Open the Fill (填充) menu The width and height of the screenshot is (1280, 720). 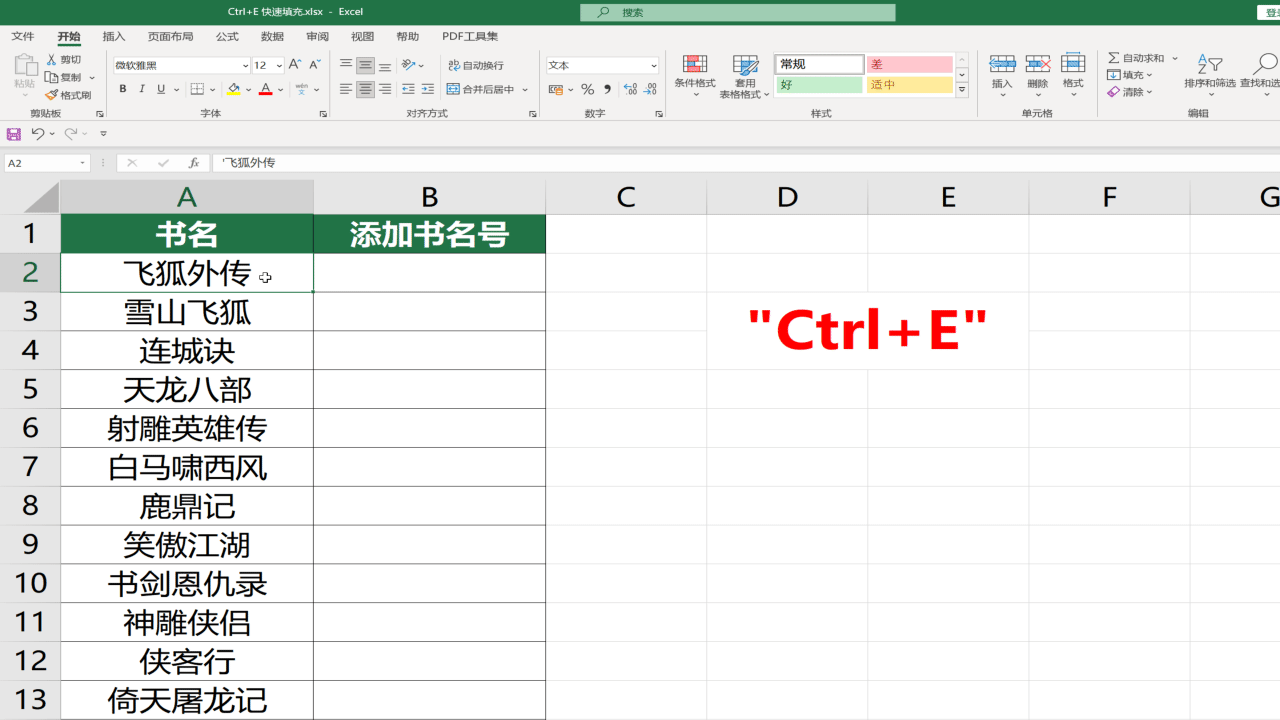pyautogui.click(x=1130, y=75)
